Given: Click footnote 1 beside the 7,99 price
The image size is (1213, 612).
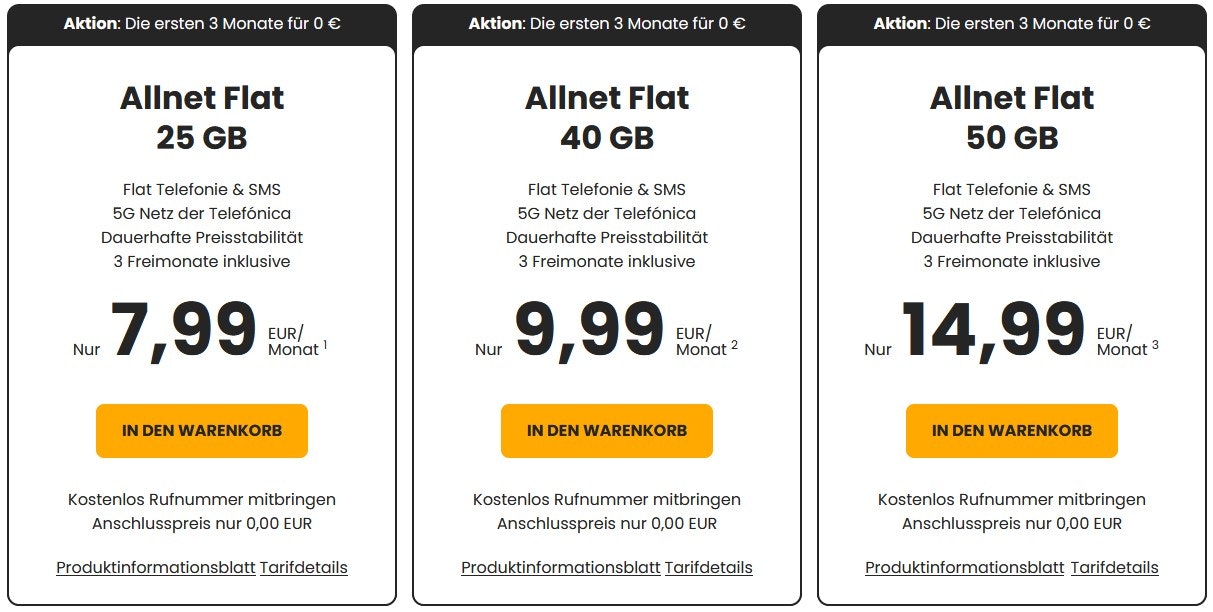Looking at the screenshot, I should tap(325, 345).
